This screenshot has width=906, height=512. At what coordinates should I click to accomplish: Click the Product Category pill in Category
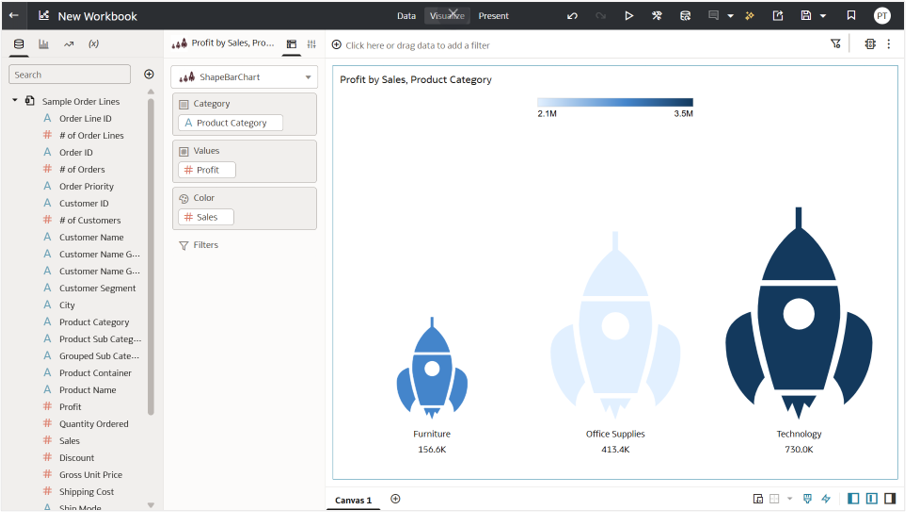pos(231,123)
